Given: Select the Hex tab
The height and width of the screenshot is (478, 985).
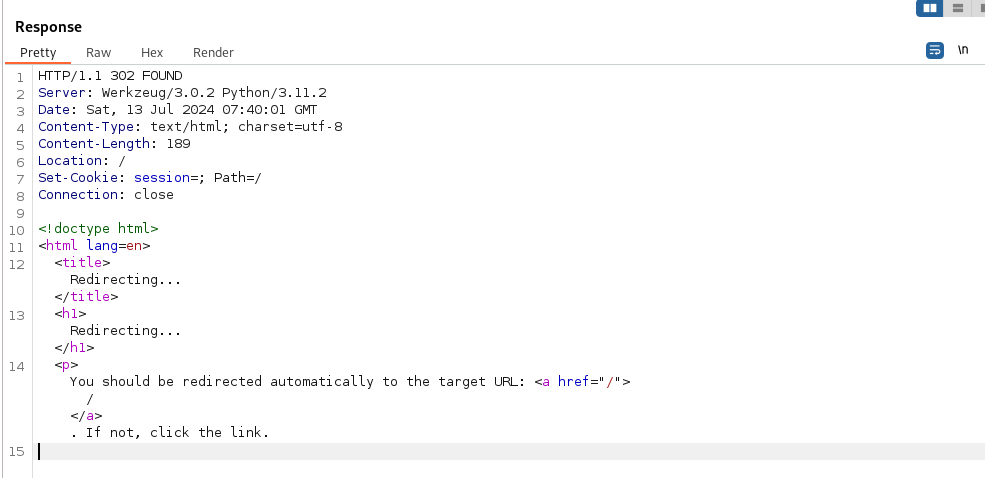Looking at the screenshot, I should pos(152,52).
